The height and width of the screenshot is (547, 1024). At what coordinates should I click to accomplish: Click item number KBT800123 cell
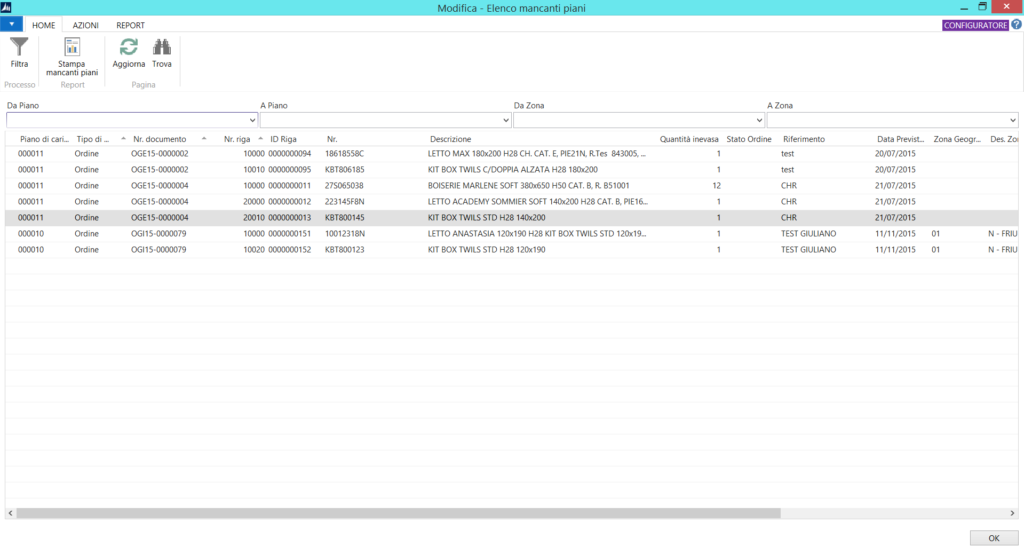[x=345, y=249]
